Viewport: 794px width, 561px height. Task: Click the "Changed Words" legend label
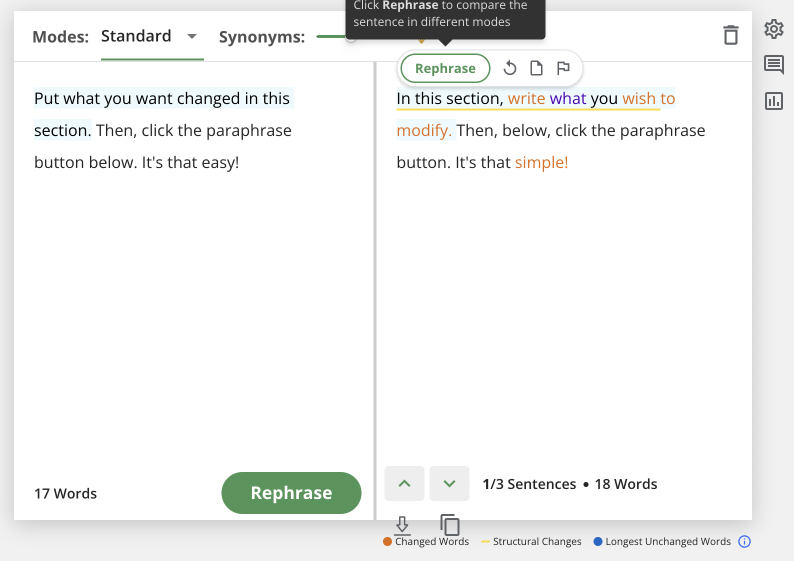432,541
